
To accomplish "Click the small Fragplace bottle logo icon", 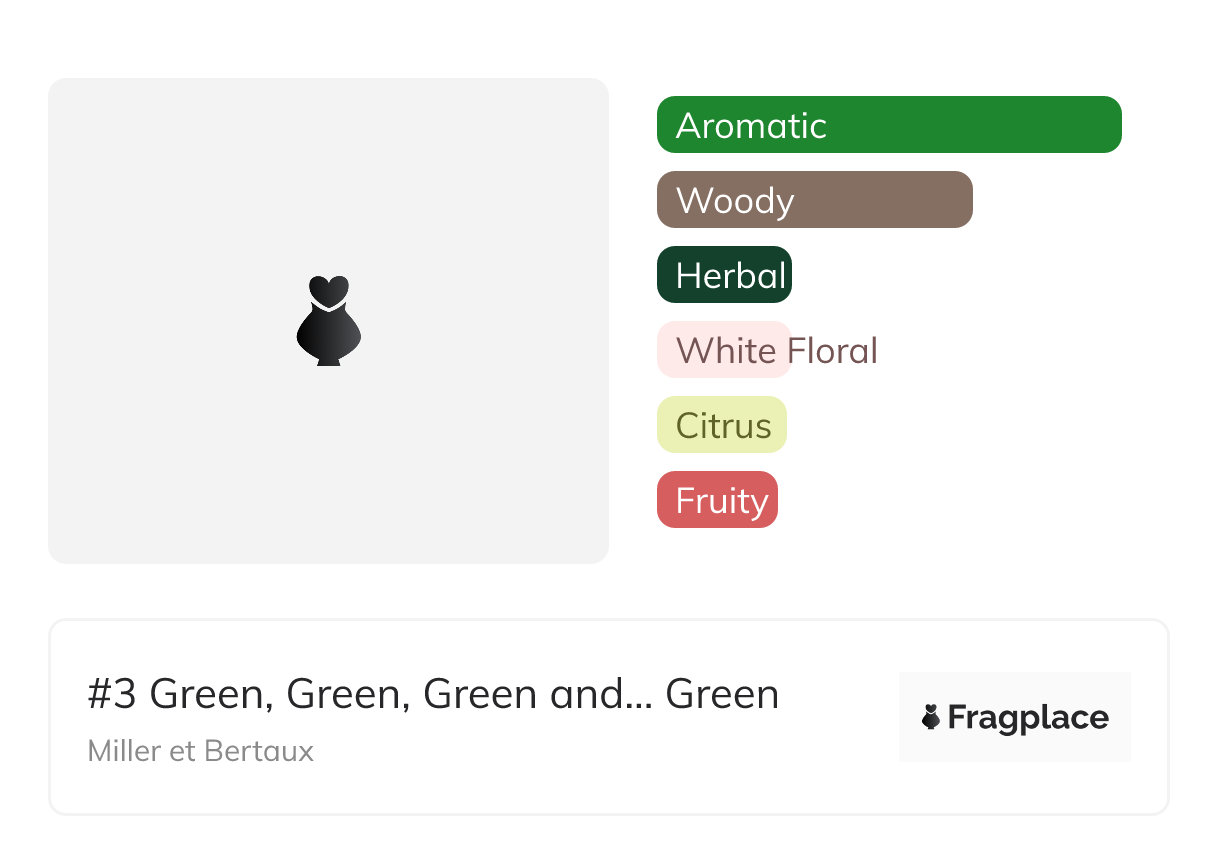I will (931, 717).
